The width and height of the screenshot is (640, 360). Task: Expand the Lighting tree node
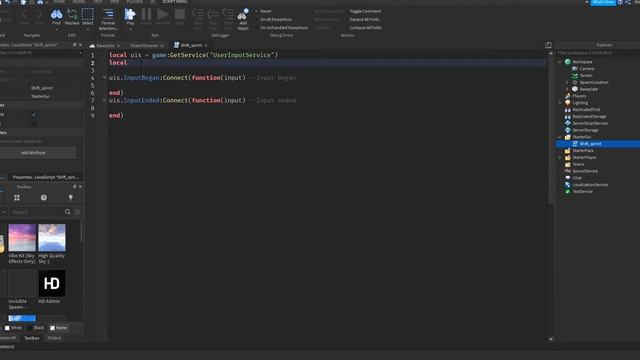pyautogui.click(x=560, y=103)
